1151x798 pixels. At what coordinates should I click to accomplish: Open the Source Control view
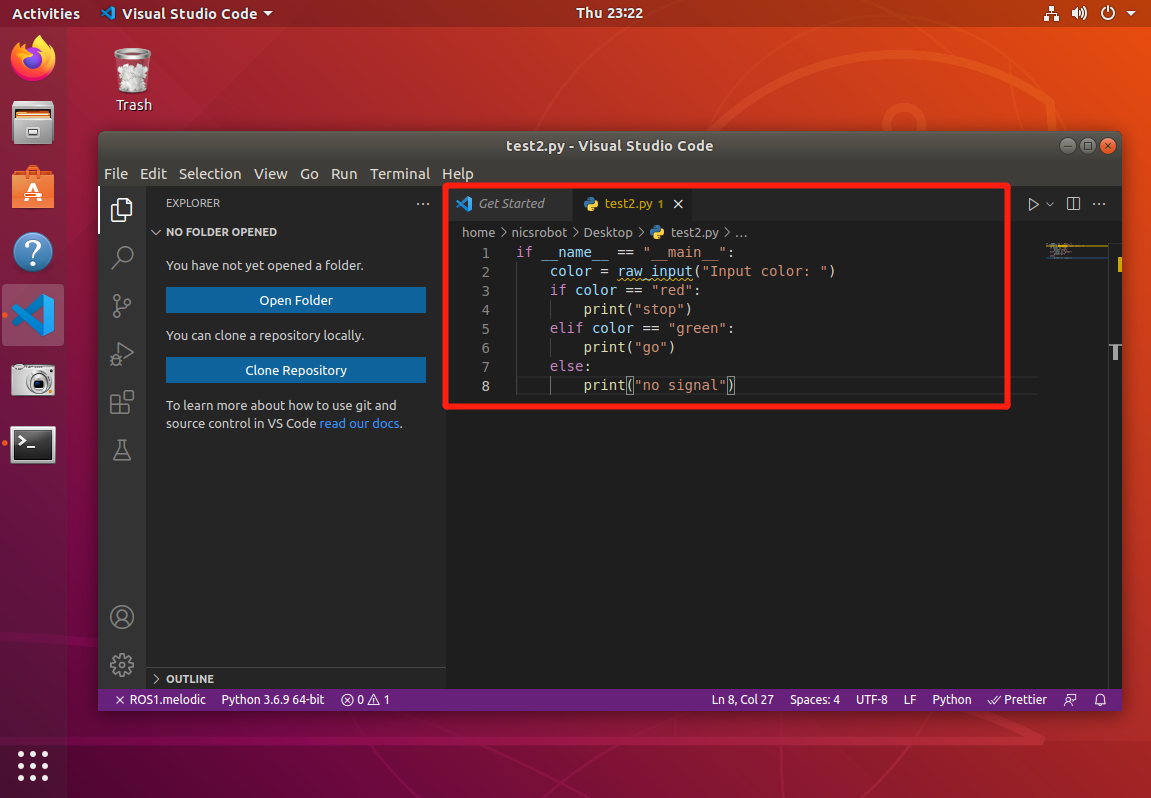click(122, 305)
